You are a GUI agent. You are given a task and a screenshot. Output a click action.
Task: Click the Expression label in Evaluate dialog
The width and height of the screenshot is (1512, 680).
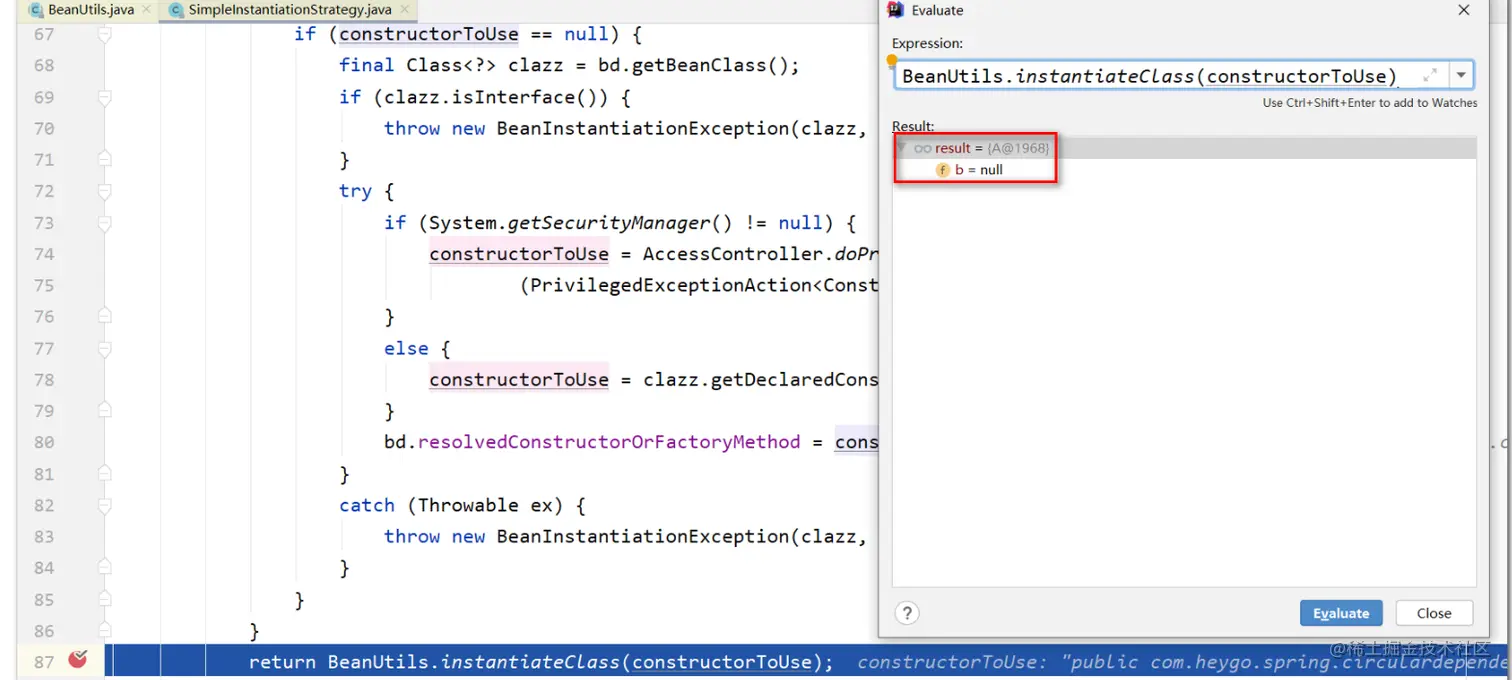pyautogui.click(x=928, y=44)
